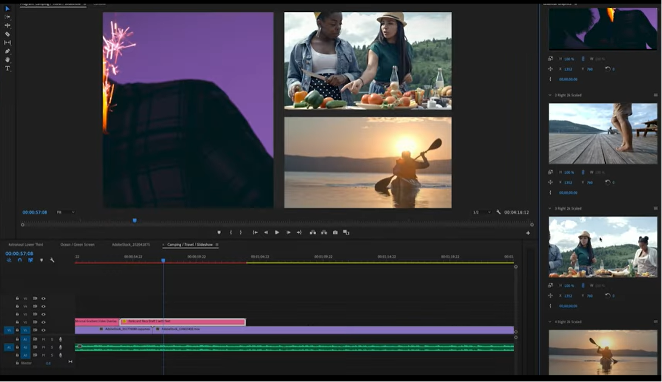Image resolution: width=662 pixels, height=382 pixels.
Task: Solo the second audio track with S
Action: [x=52, y=347]
